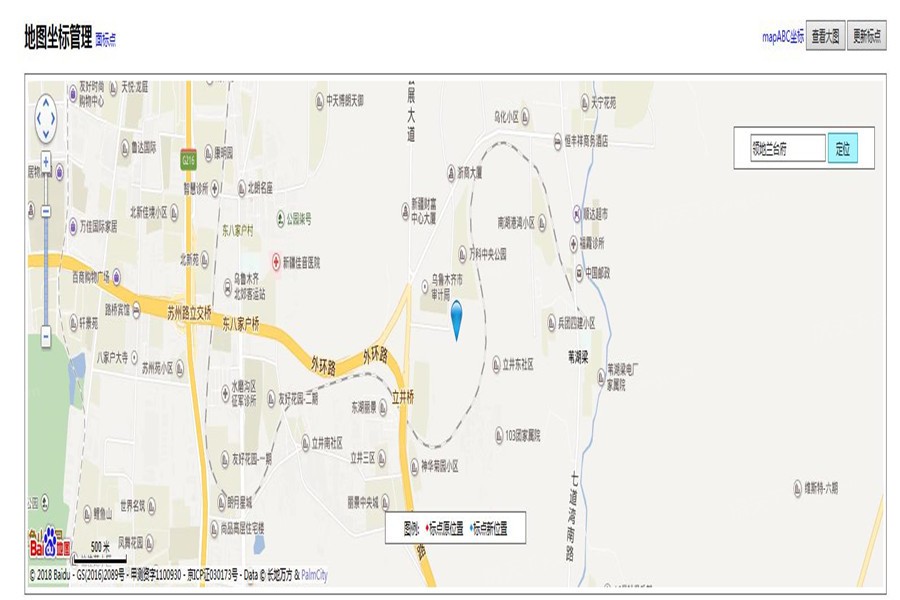This screenshot has width=900, height=600.
Task: Click the 中国邮政 post office icon
Action: [x=580, y=273]
